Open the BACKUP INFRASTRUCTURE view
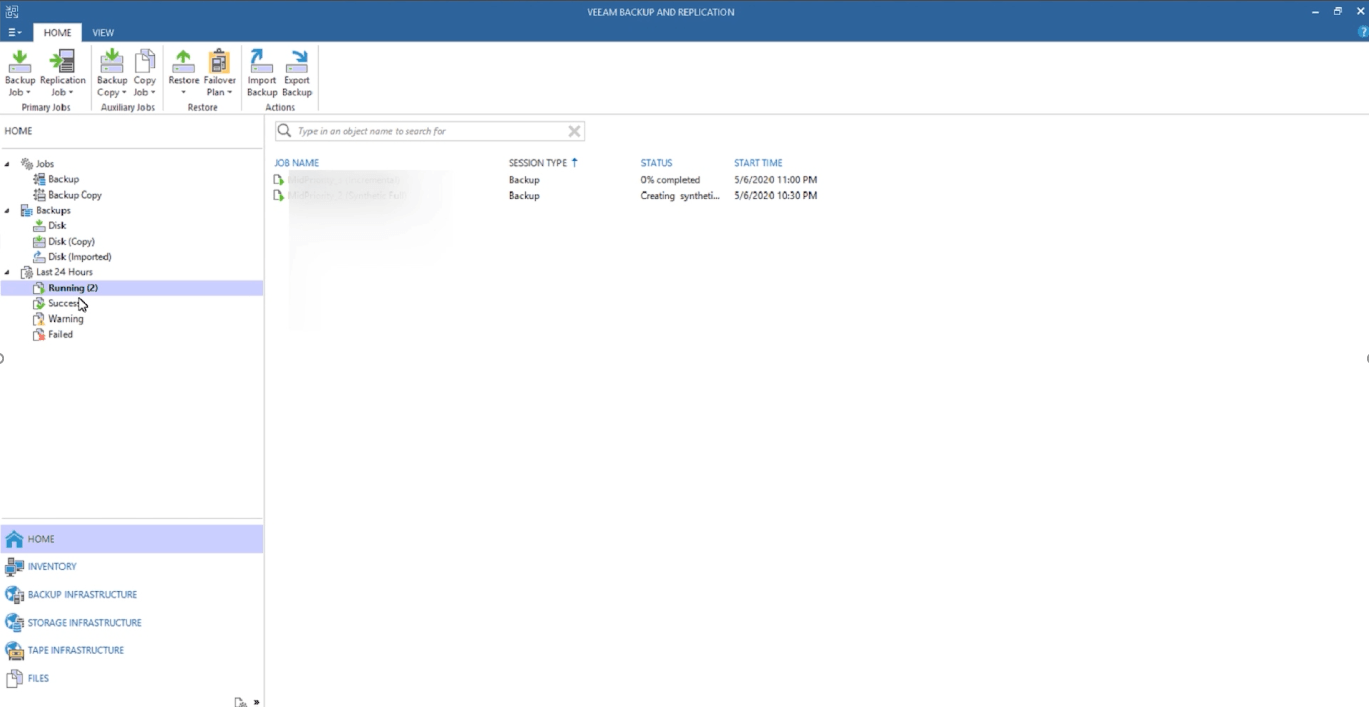The image size is (1369, 707). pyautogui.click(x=132, y=594)
